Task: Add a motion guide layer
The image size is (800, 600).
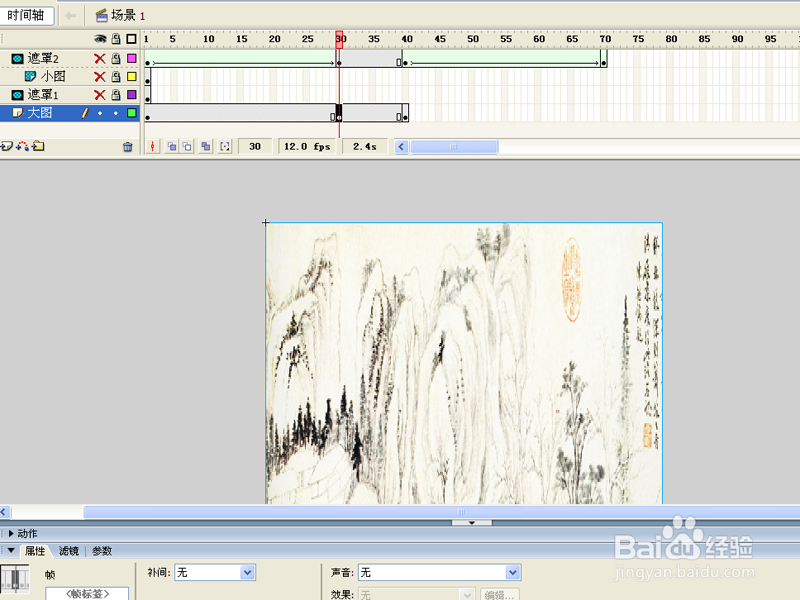Action: 22,146
